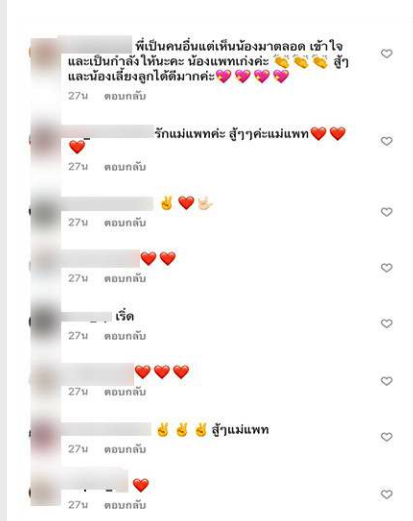Open blurred username on two-hearts comment
Viewport: 413px width, 521px height.
tap(102, 259)
